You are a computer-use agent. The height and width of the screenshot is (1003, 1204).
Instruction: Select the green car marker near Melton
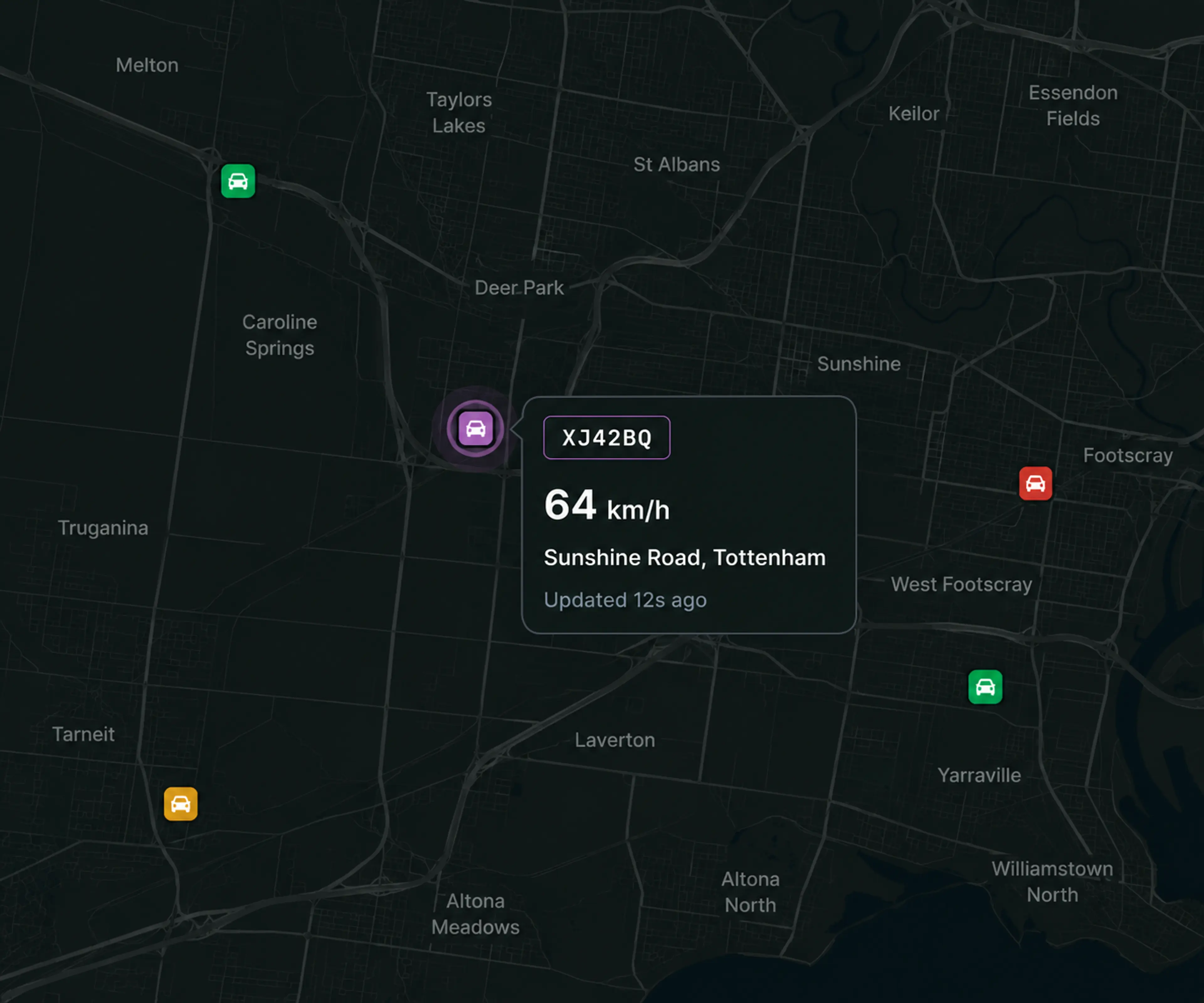238,181
